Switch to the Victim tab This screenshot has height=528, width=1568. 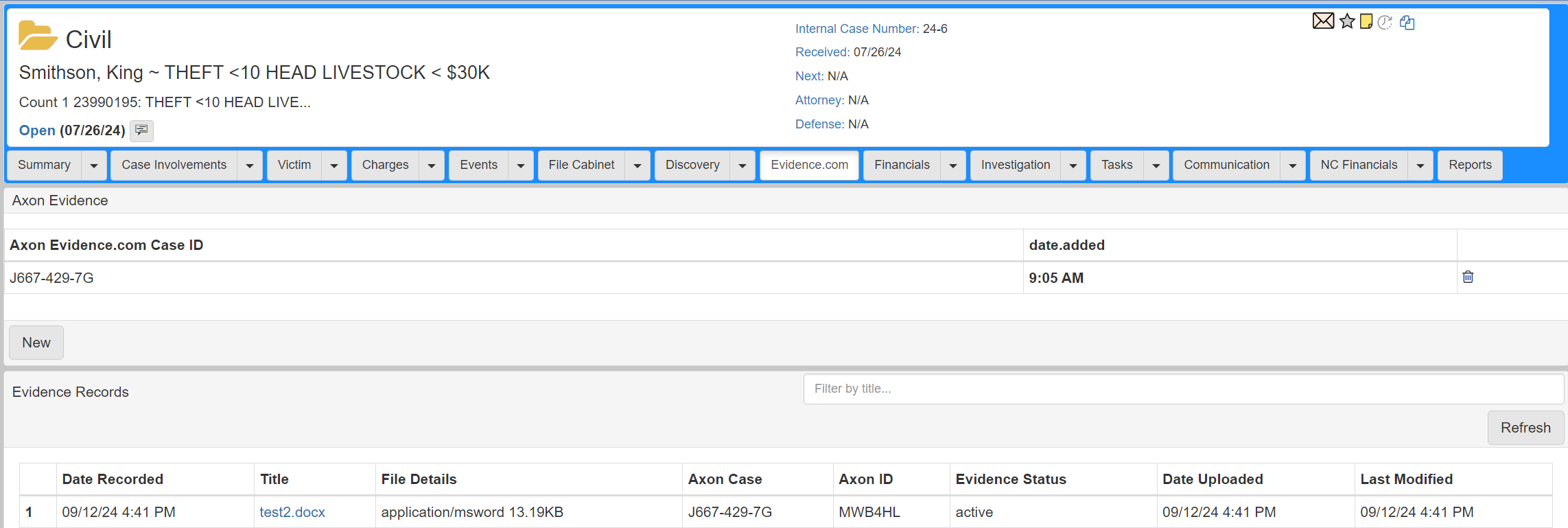click(x=294, y=165)
